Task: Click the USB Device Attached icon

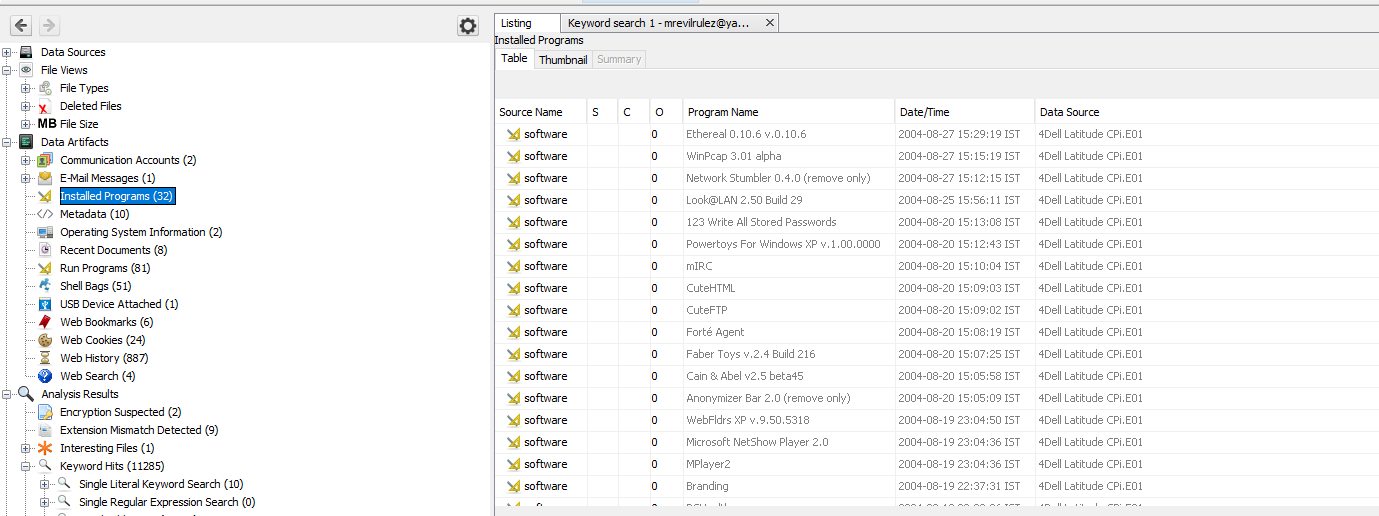Action: tap(45, 304)
